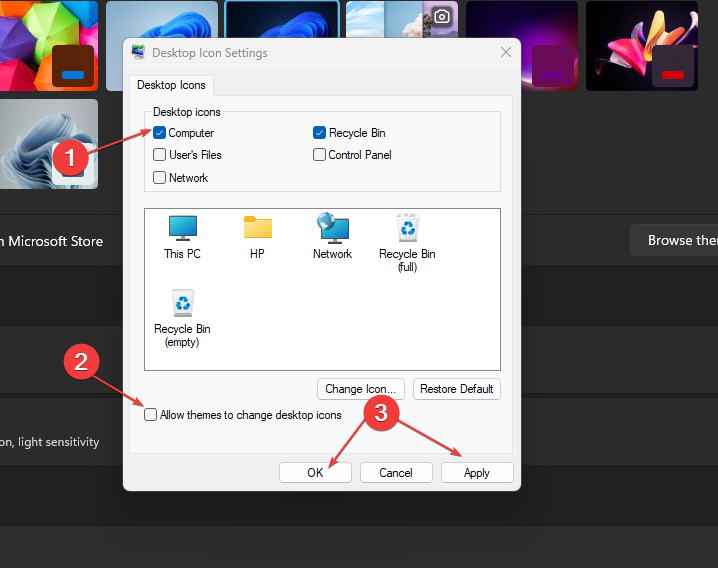Choose the colorful flower dark theme thumbnail
The width and height of the screenshot is (718, 568).
point(642,45)
